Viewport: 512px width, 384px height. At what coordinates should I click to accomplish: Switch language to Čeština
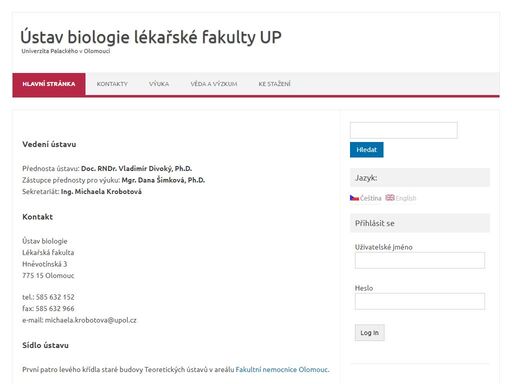(370, 198)
